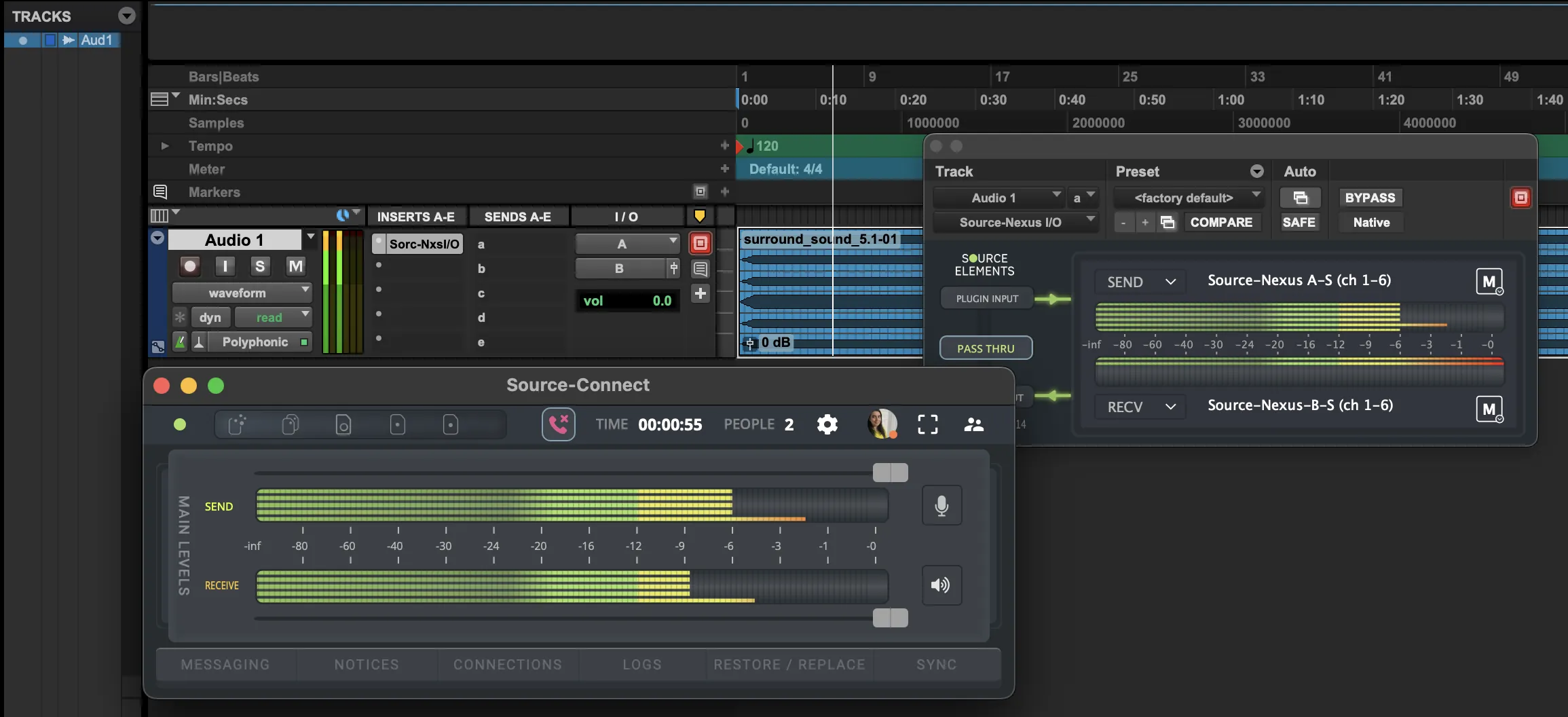Viewport: 1568px width, 717px height.
Task: Select the Aud1 track in Tracks list
Action: [x=96, y=40]
